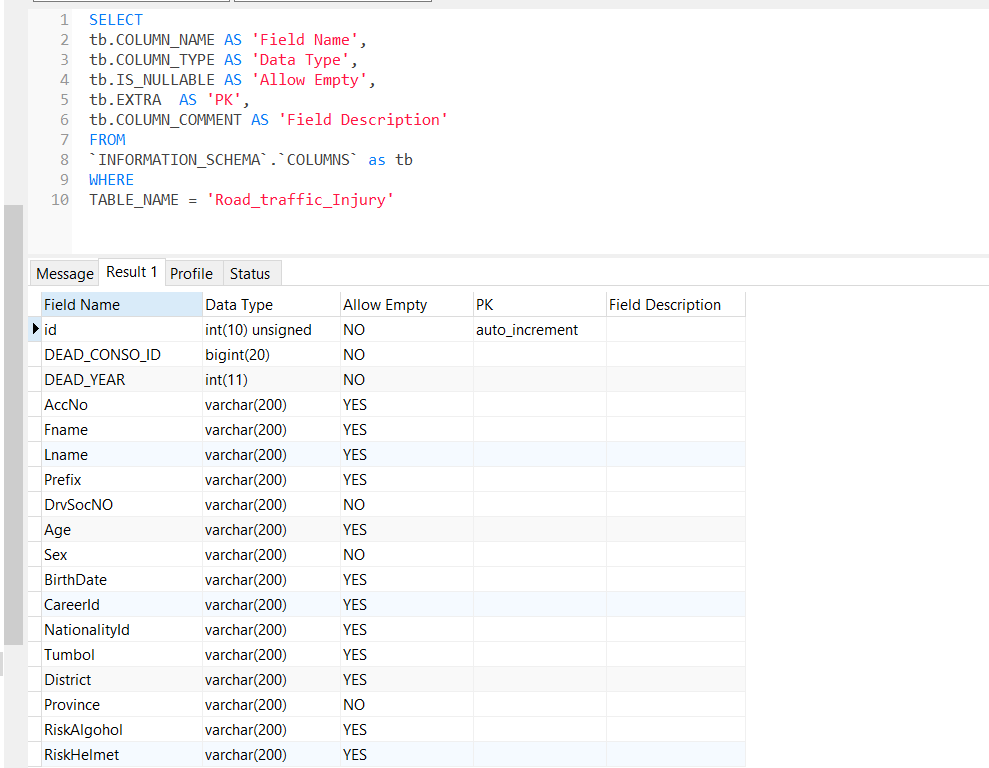The image size is (989, 768).
Task: Click the Allow Empty column header
Action: tap(407, 305)
